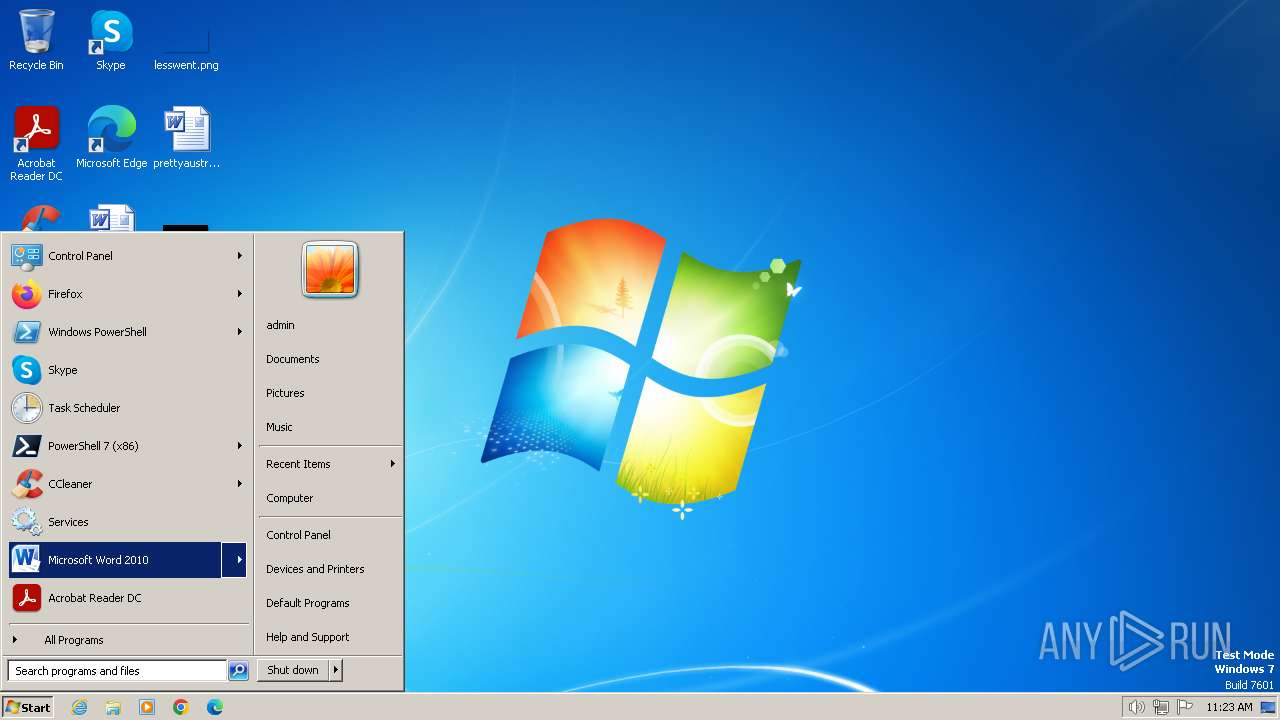Click the network tray icon
The image size is (1280, 720).
(1161, 707)
